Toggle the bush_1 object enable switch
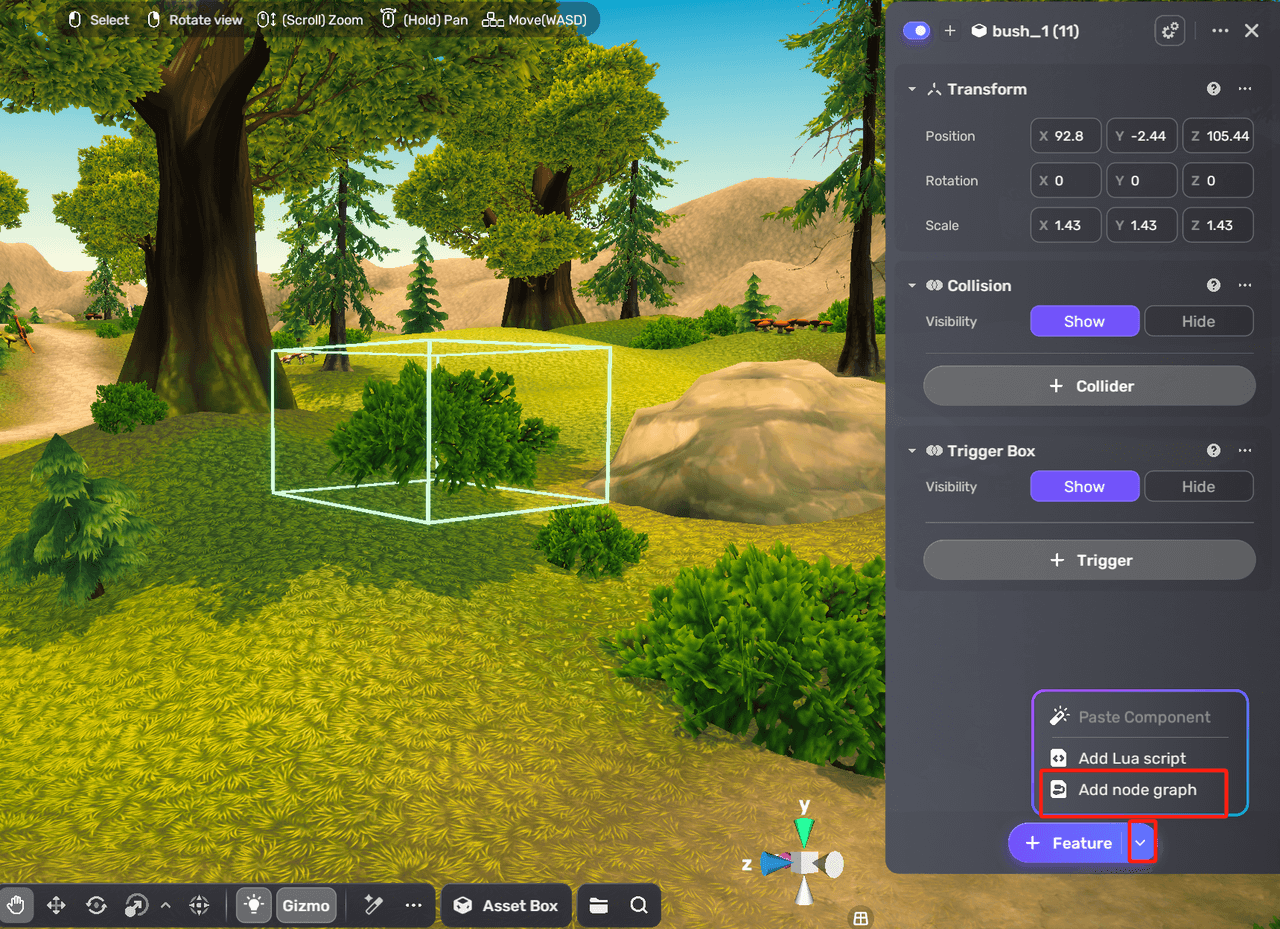The height and width of the screenshot is (929, 1280). pos(916,31)
